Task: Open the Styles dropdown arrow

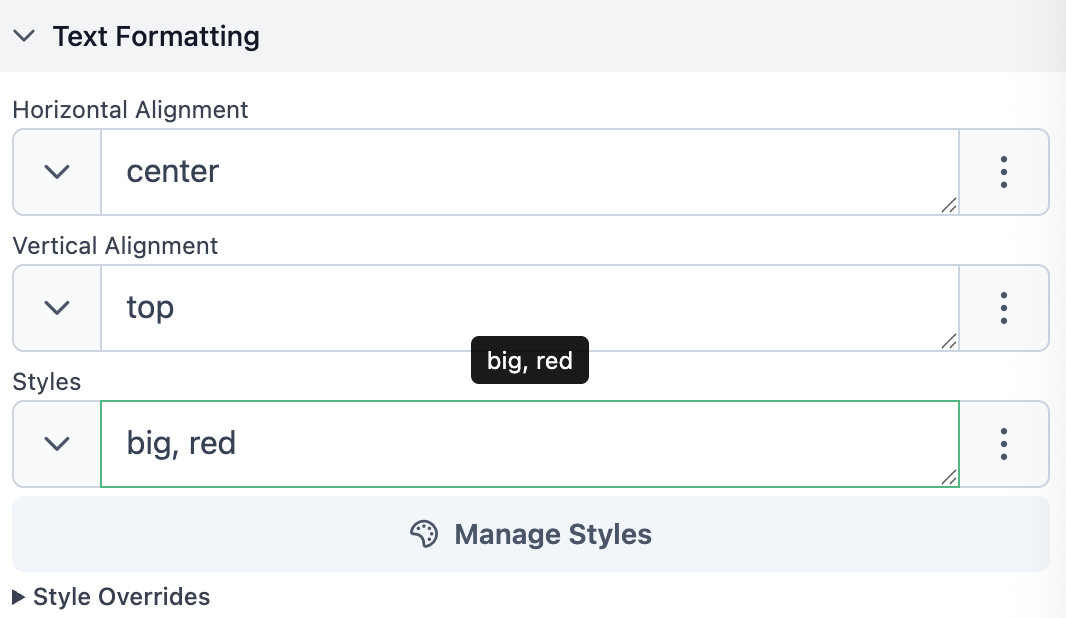Action: [x=57, y=444]
